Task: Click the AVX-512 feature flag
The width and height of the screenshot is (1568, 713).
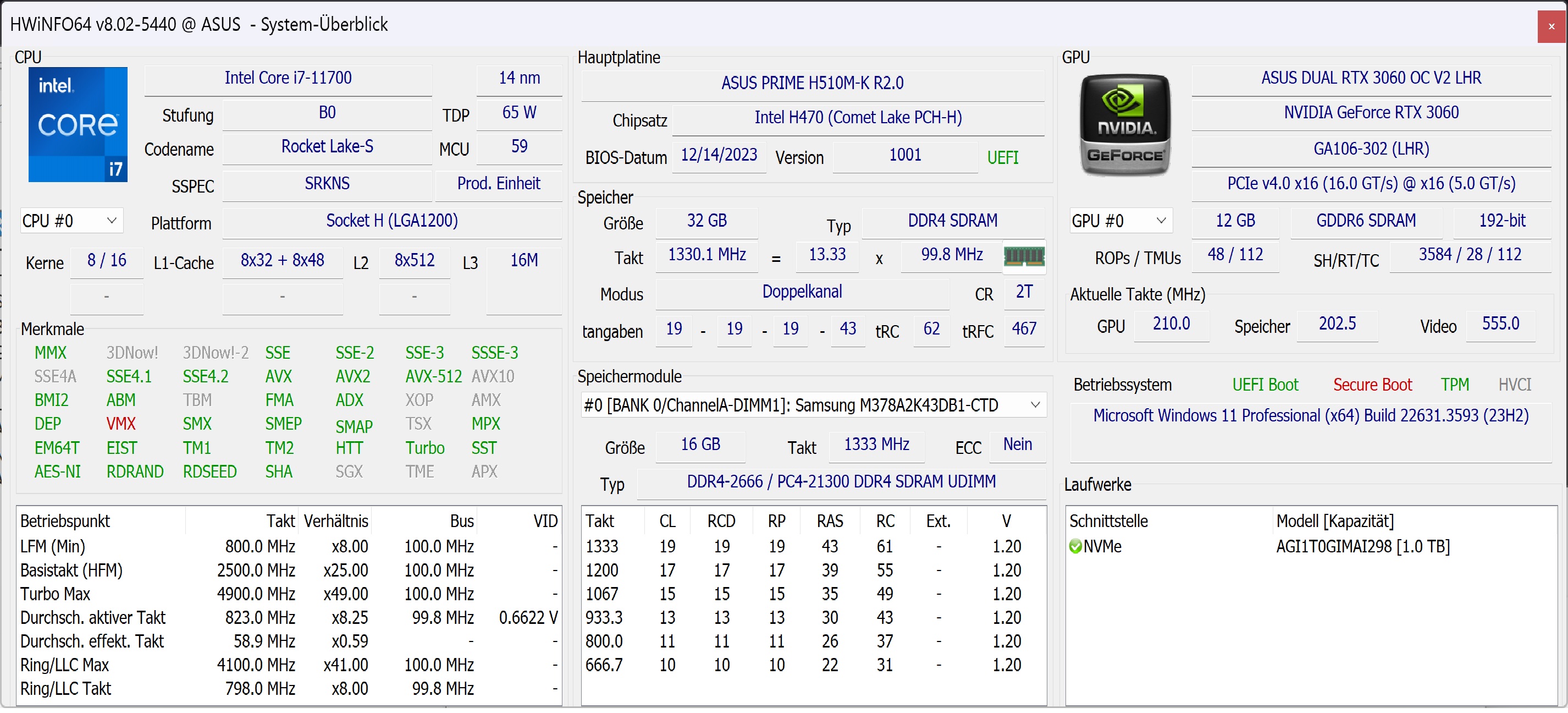Action: (x=433, y=377)
